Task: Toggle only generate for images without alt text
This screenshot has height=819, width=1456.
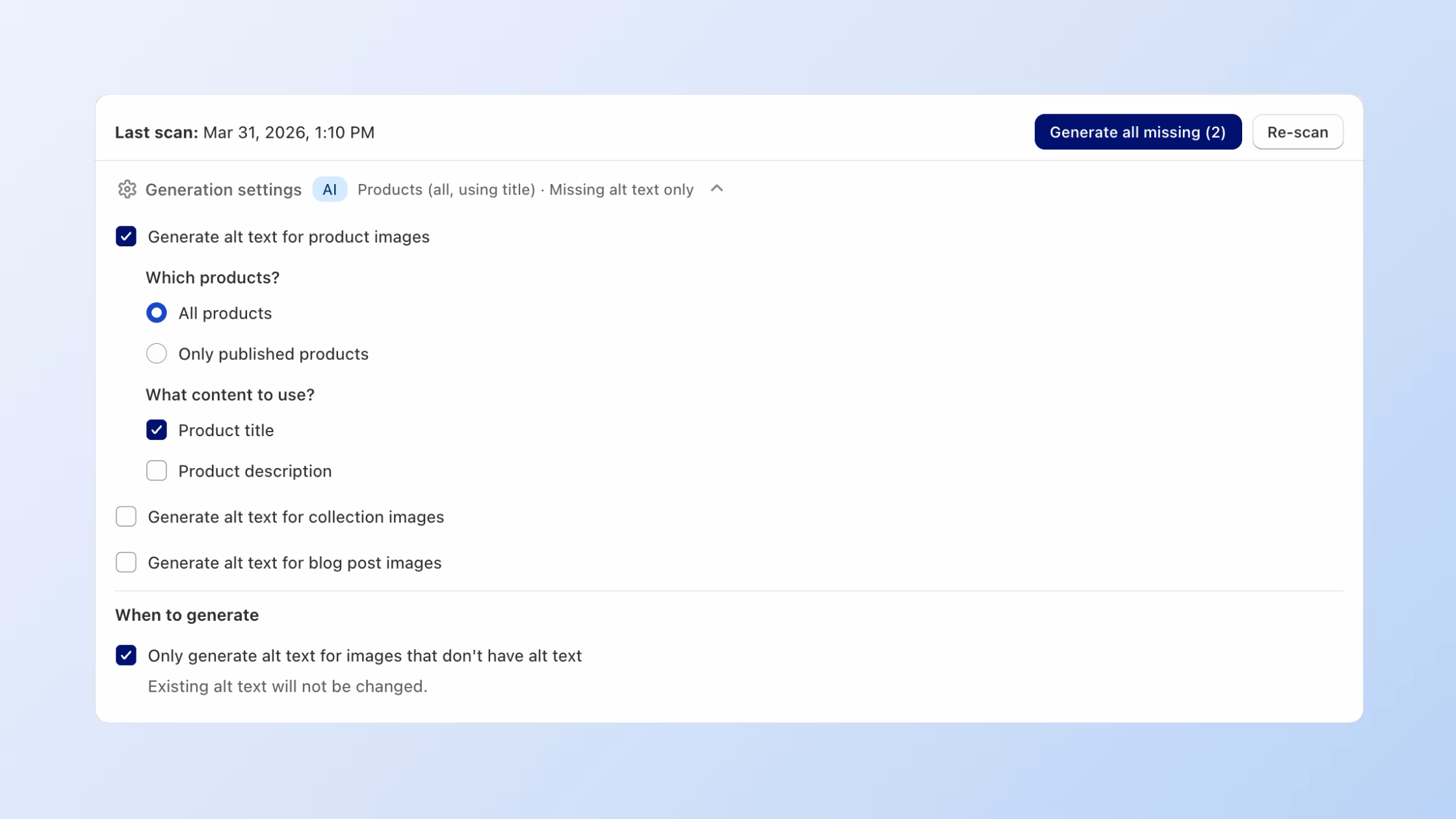Action: [x=126, y=655]
